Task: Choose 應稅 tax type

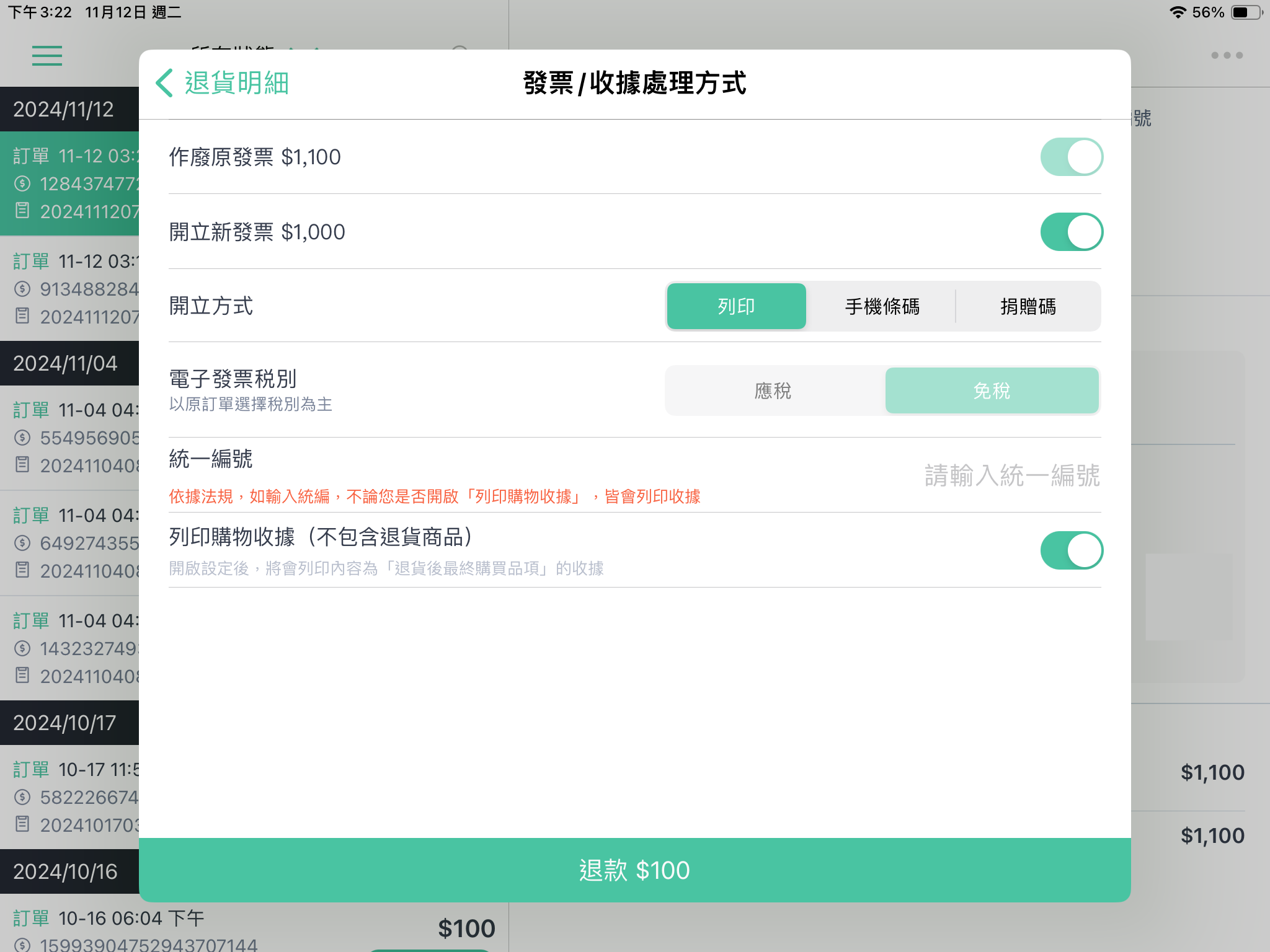Action: 774,390
